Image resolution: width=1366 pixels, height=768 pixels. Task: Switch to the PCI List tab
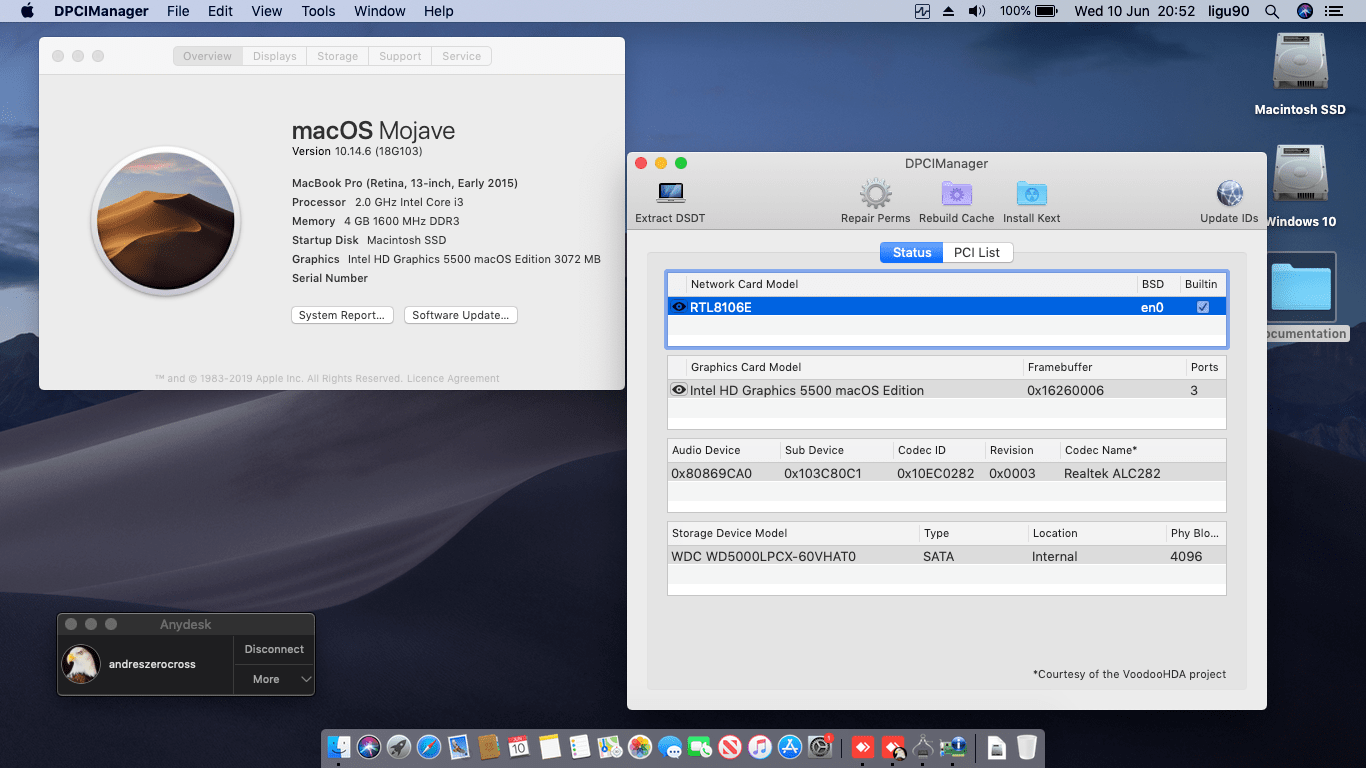coord(977,252)
